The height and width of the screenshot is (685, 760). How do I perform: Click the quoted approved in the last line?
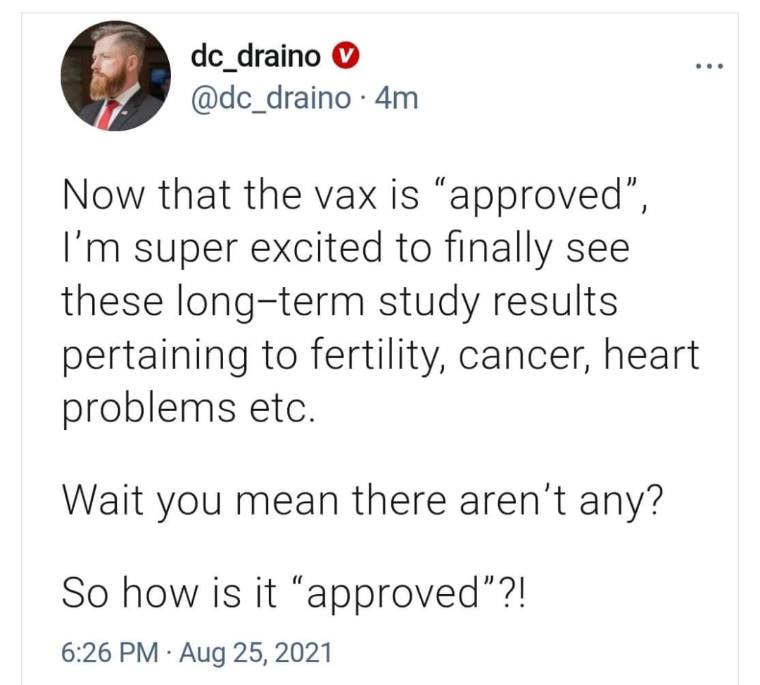coord(395,594)
